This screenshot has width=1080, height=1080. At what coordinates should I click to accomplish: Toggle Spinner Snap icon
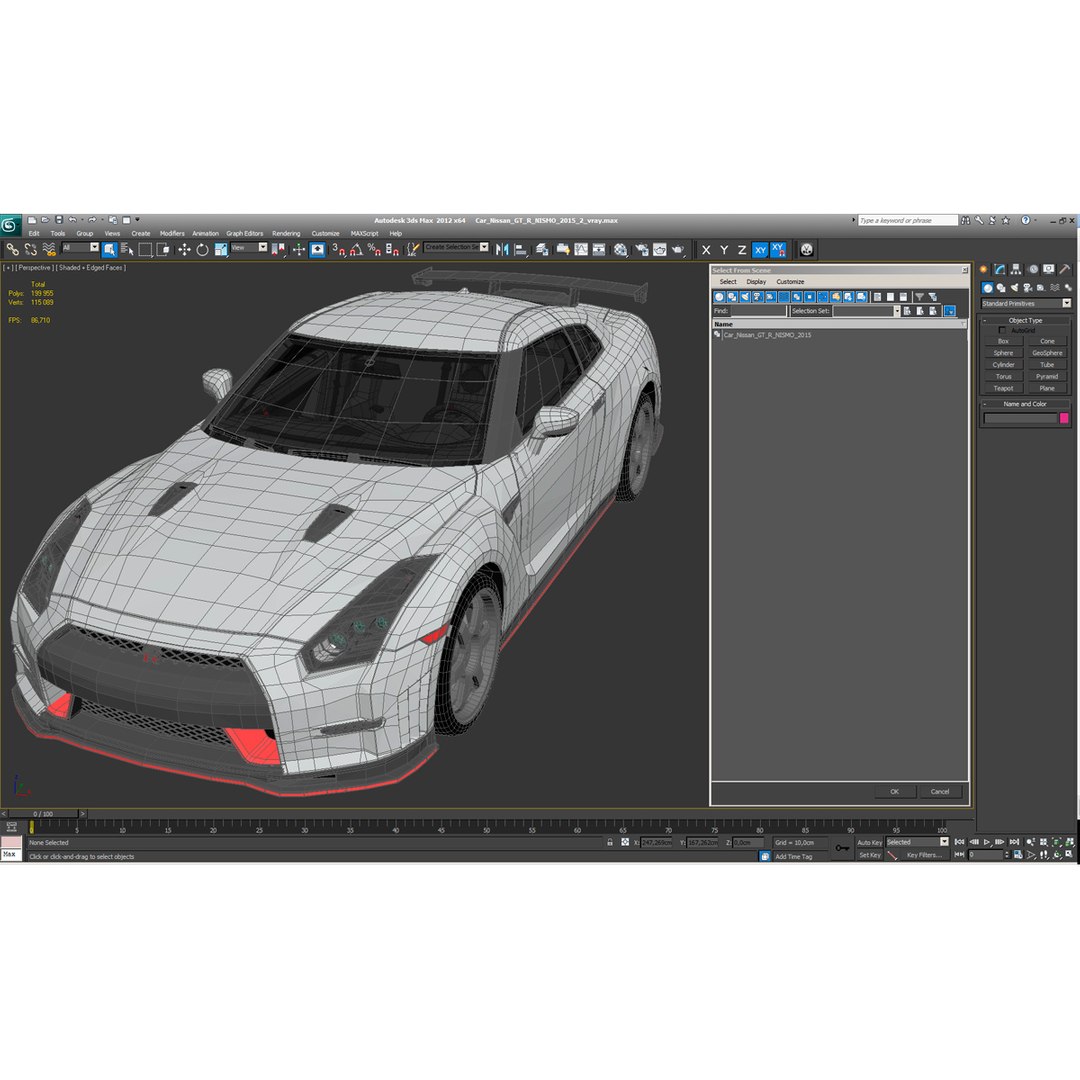[392, 250]
